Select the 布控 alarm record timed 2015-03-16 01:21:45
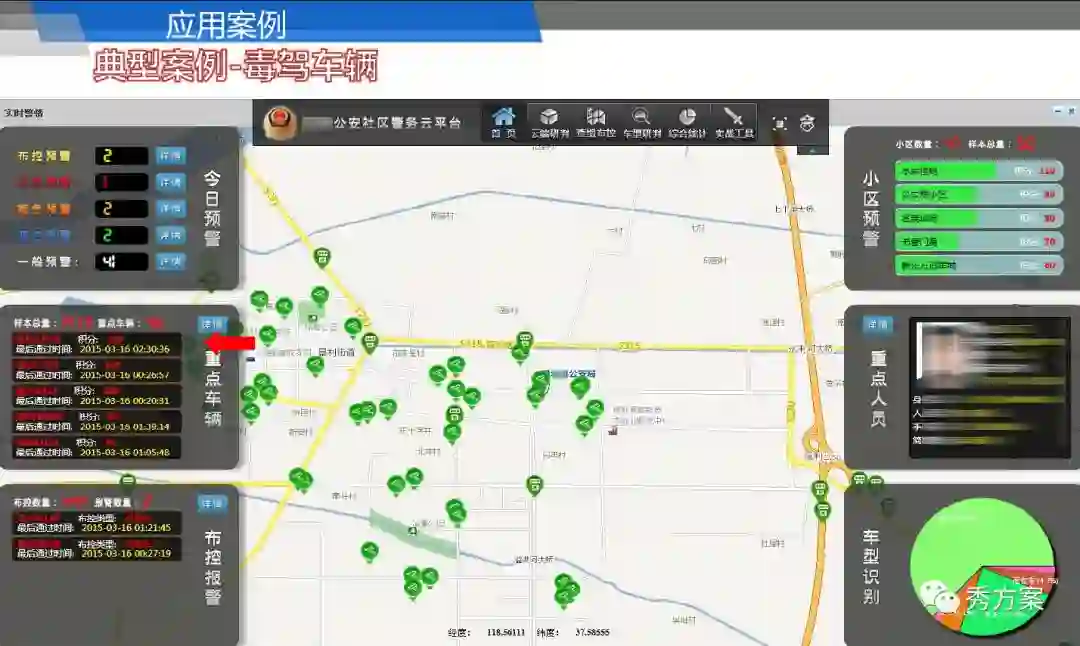Screen dimensions: 1080x646 (x=96, y=523)
